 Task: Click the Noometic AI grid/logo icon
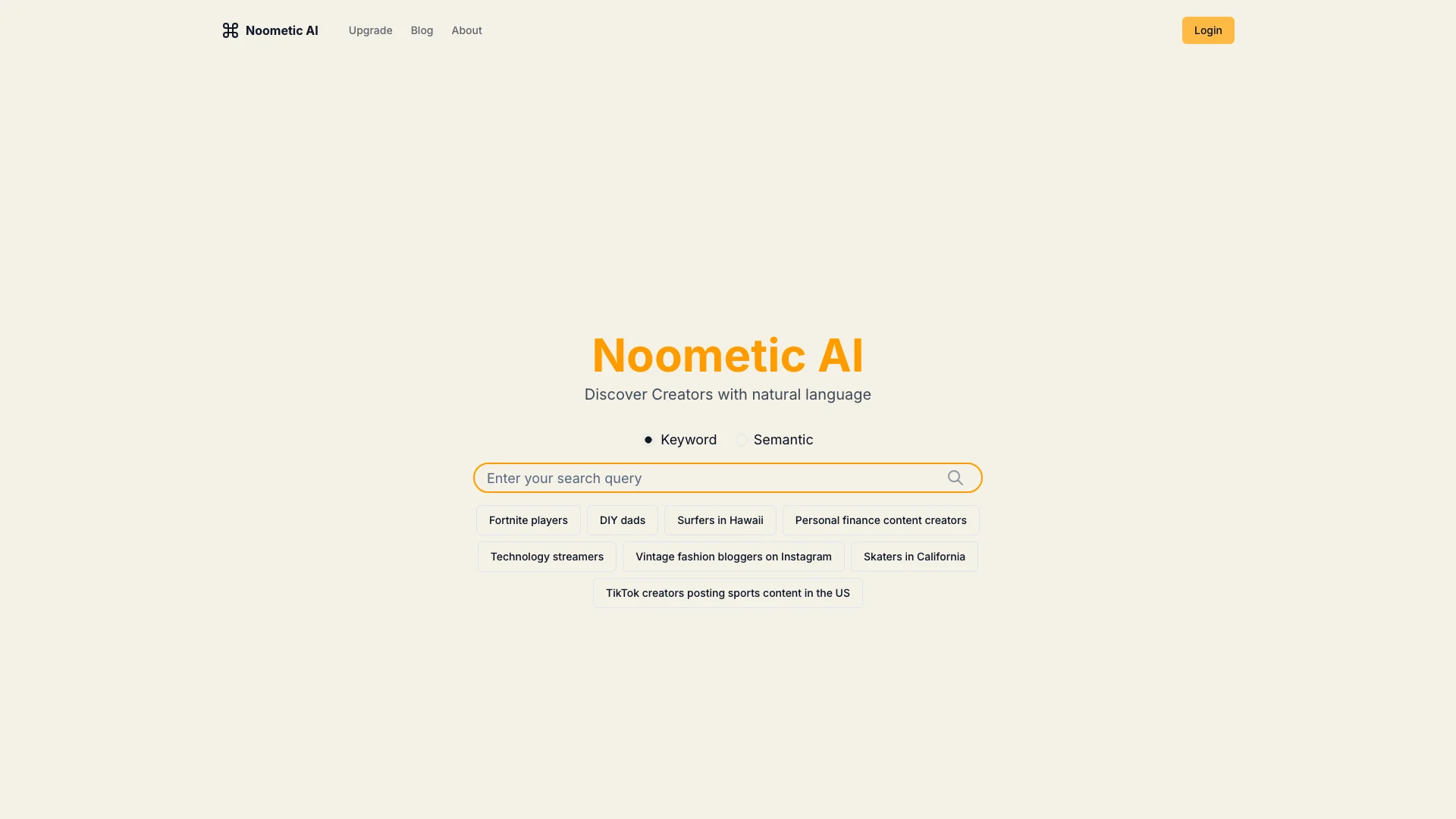229,30
